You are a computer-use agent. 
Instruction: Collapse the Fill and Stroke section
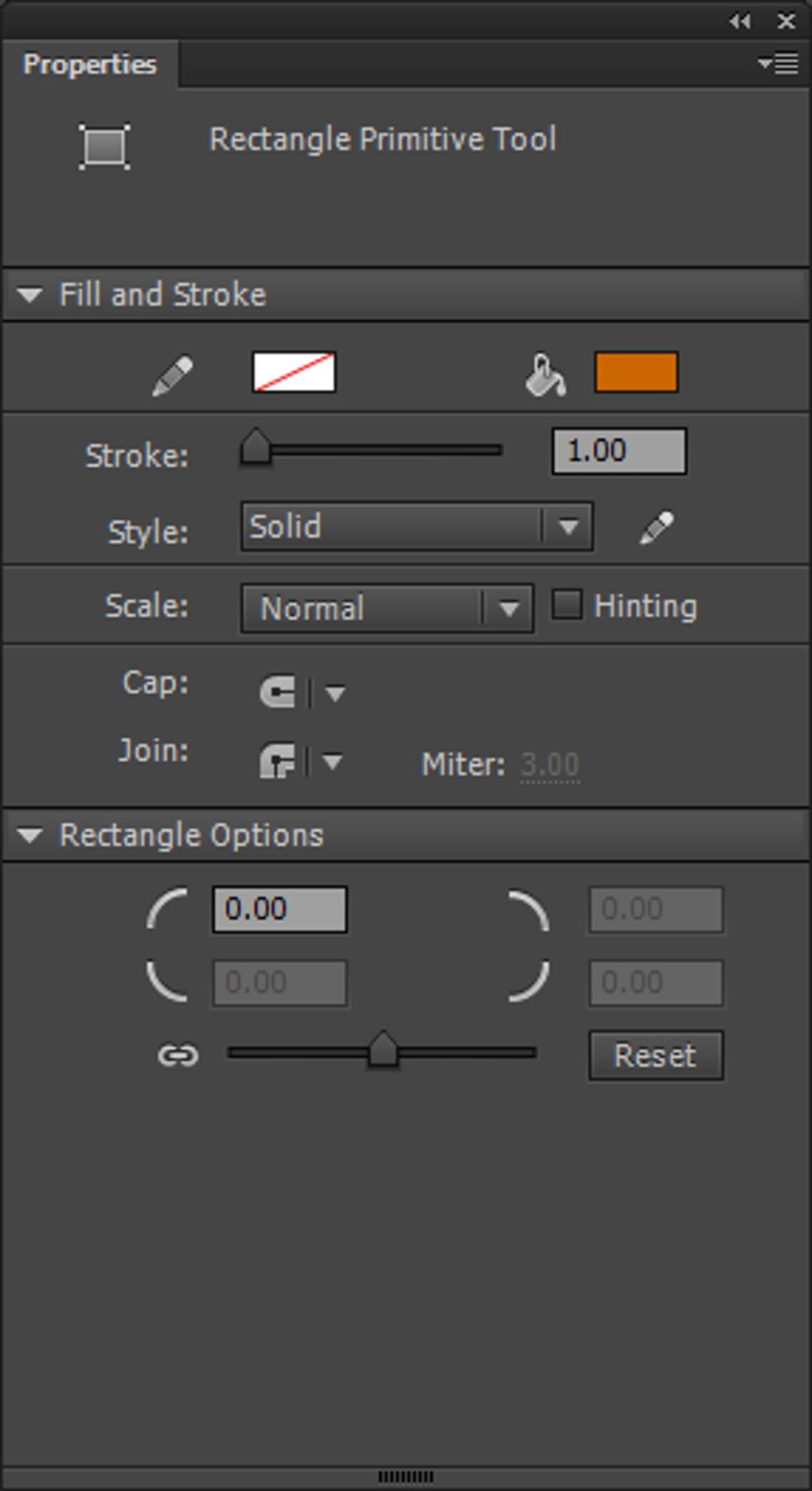point(30,295)
